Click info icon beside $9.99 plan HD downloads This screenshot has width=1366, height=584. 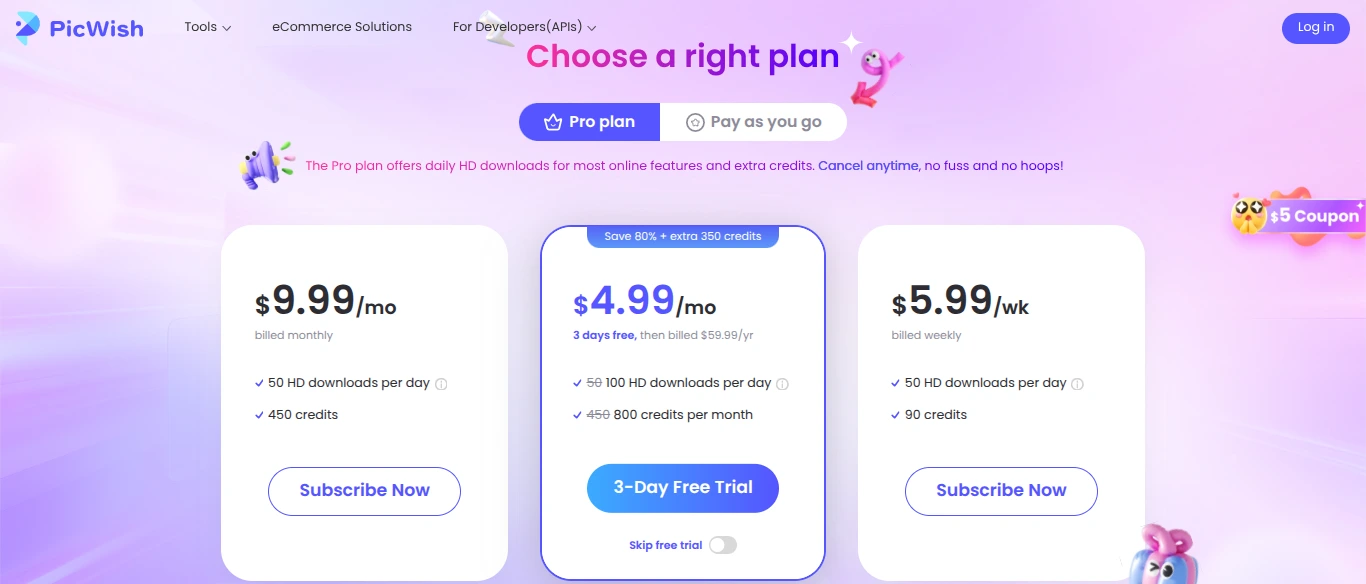point(441,384)
